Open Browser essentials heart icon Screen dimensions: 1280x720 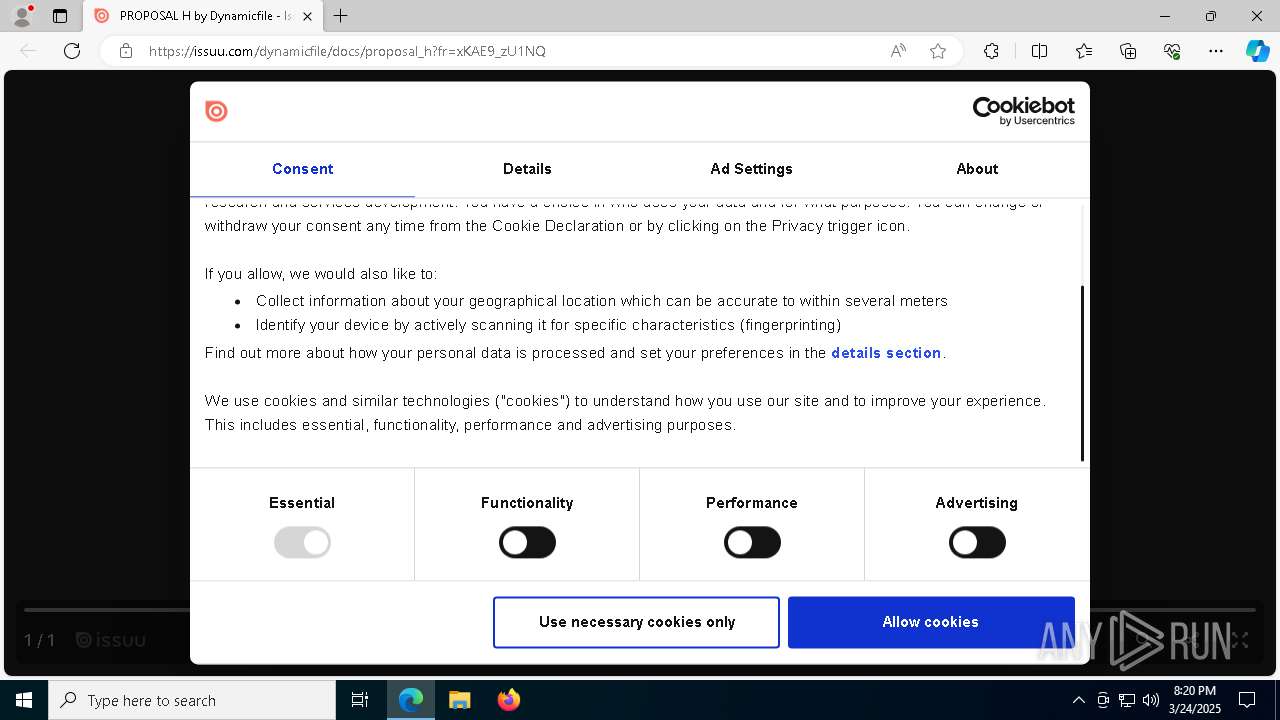1172,51
